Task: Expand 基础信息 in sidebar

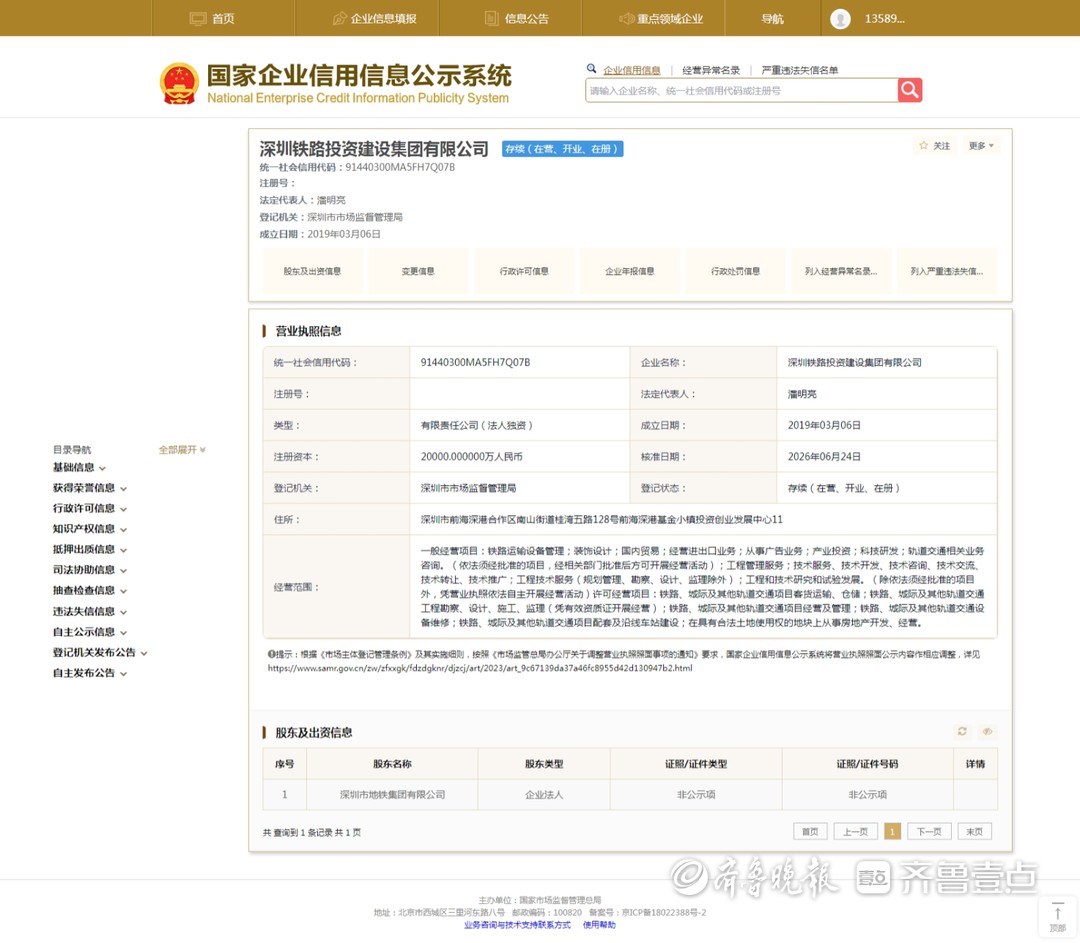Action: click(x=79, y=468)
